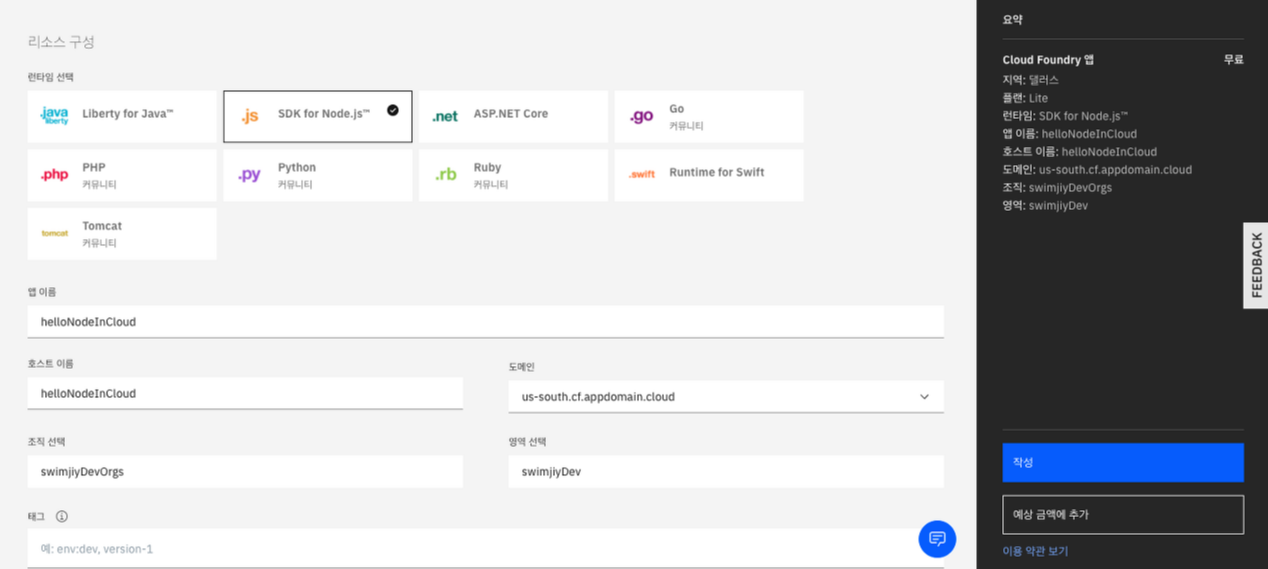1268x569 pixels.
Task: Click the summary line 도메인: us-south.cf.appdomain.cloud
Action: pos(1097,170)
